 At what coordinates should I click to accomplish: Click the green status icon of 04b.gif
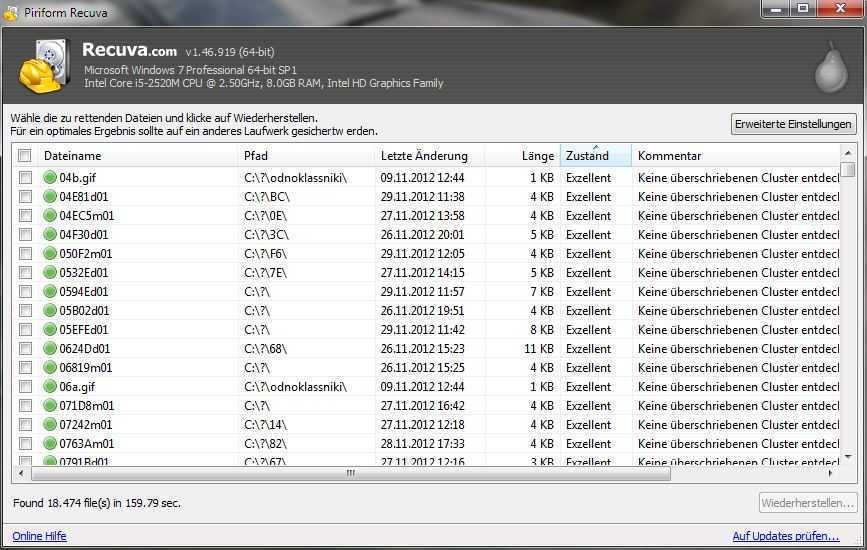(x=50, y=177)
